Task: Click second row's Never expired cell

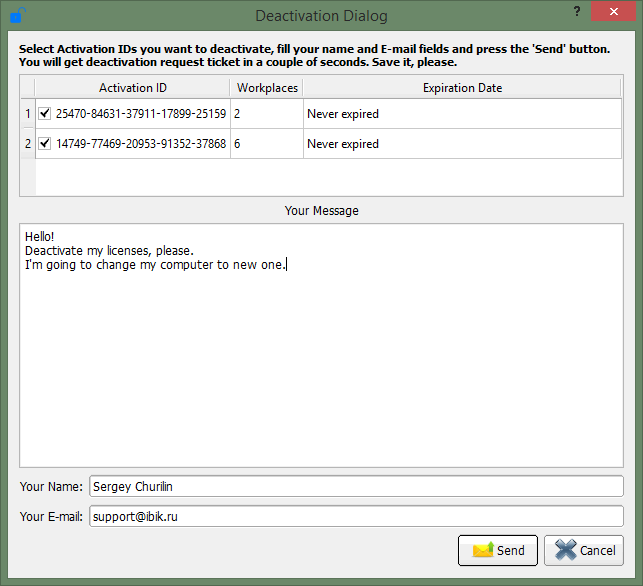Action: coord(462,144)
